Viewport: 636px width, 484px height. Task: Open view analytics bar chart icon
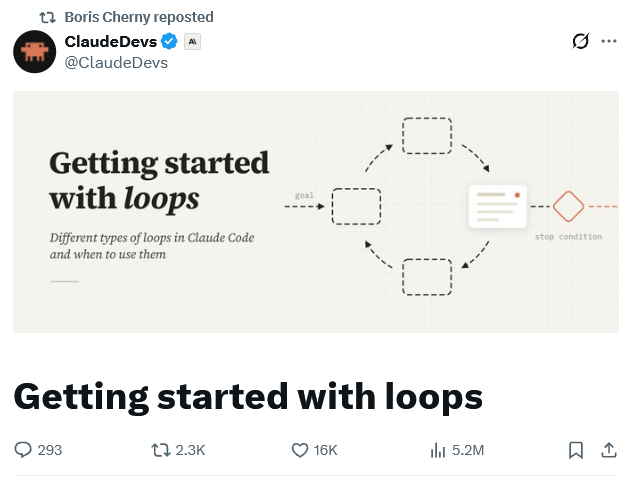coord(438,450)
